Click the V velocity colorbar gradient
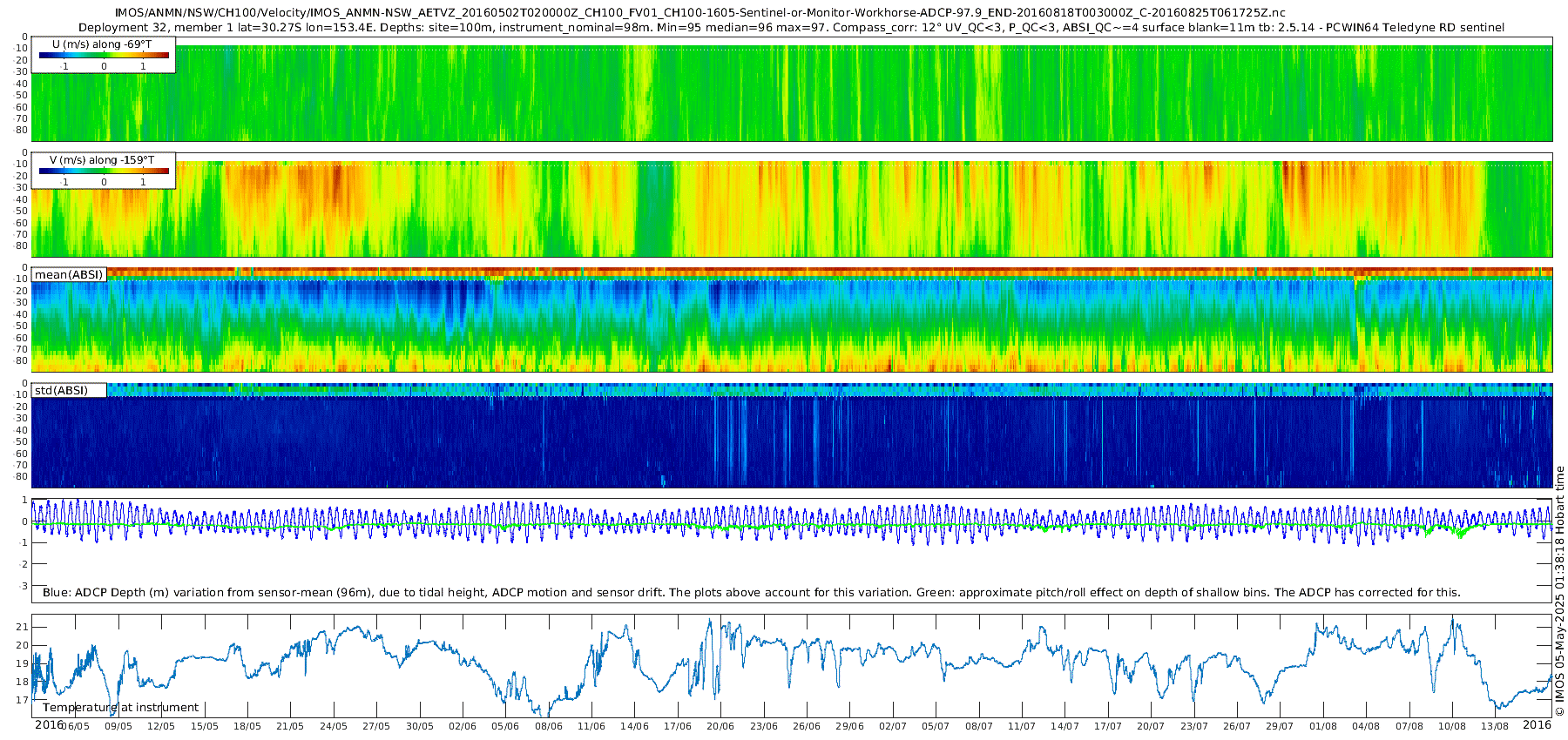Viewport: 1568px width, 740px height. [x=104, y=172]
